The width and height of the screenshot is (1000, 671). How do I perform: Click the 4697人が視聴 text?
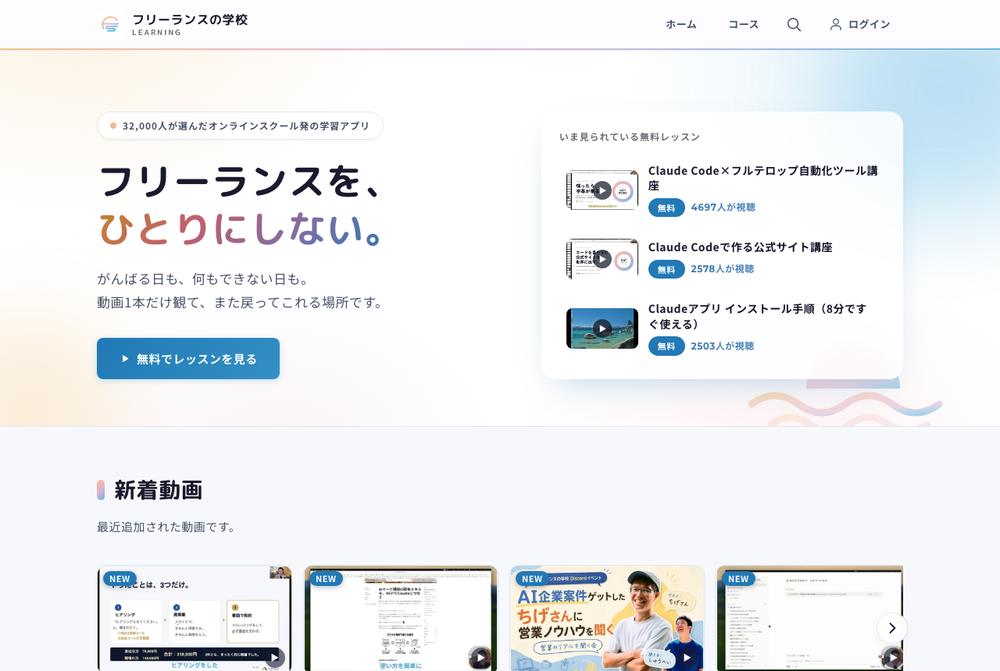723,207
